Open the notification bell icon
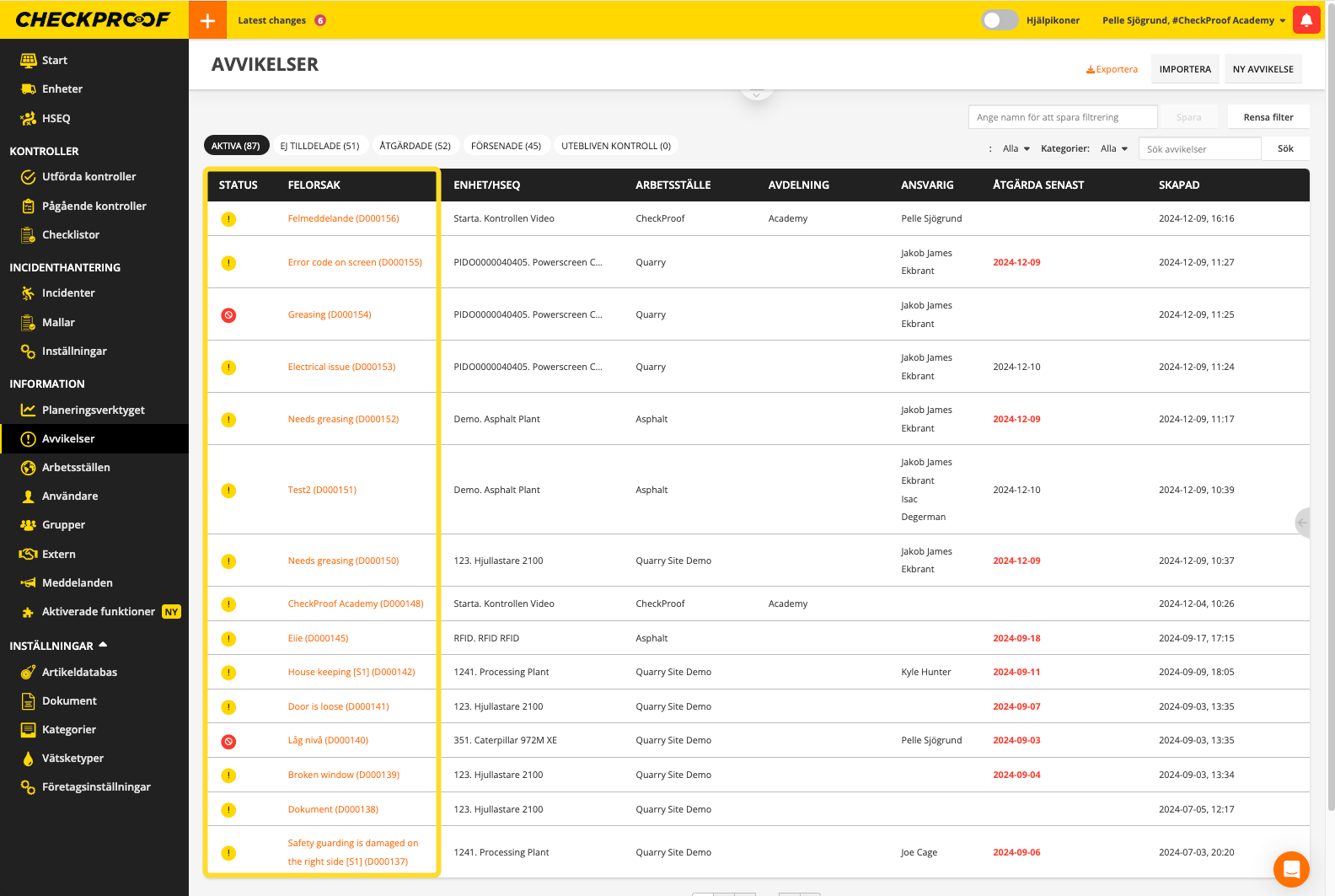 (1306, 20)
